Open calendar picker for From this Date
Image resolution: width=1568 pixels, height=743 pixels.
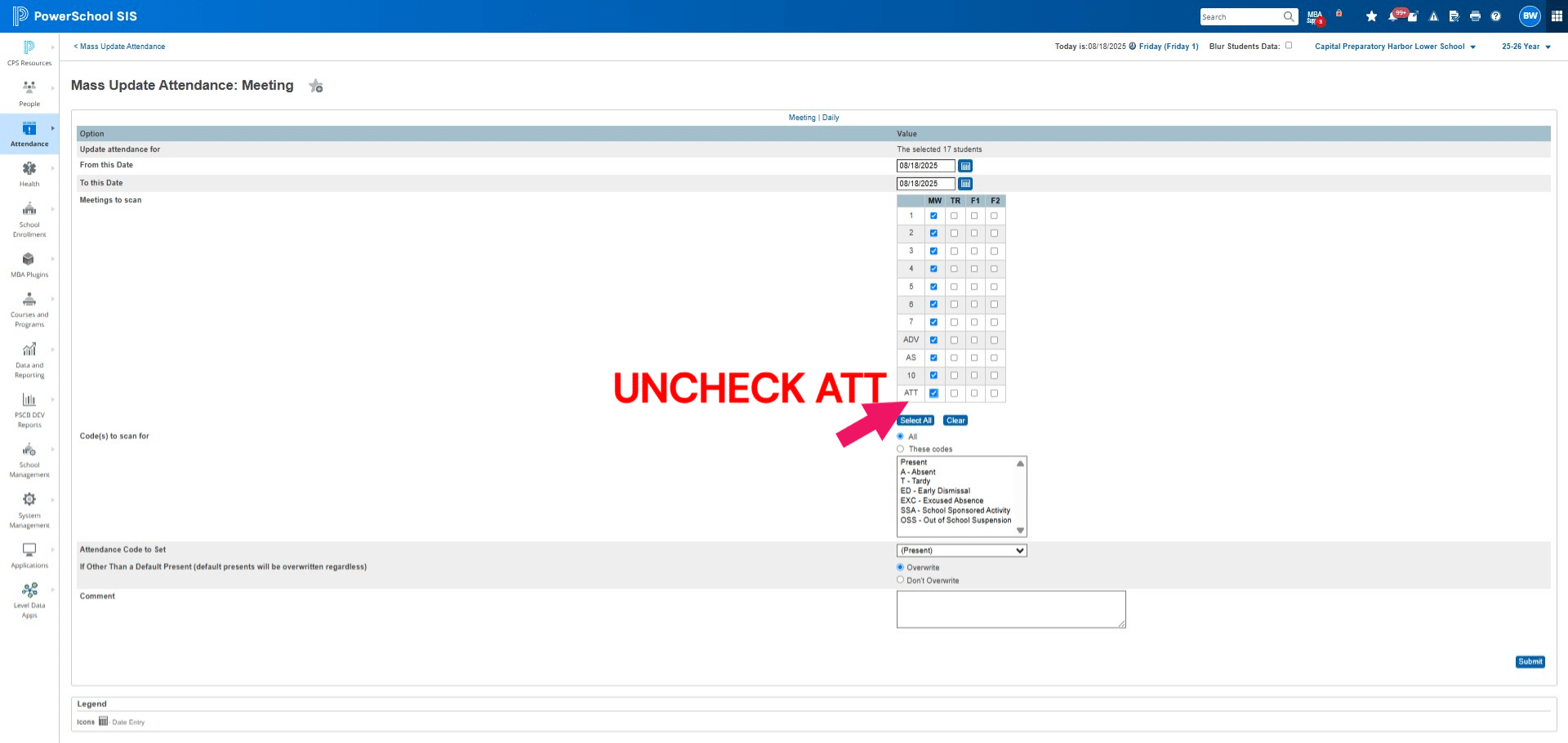point(965,166)
